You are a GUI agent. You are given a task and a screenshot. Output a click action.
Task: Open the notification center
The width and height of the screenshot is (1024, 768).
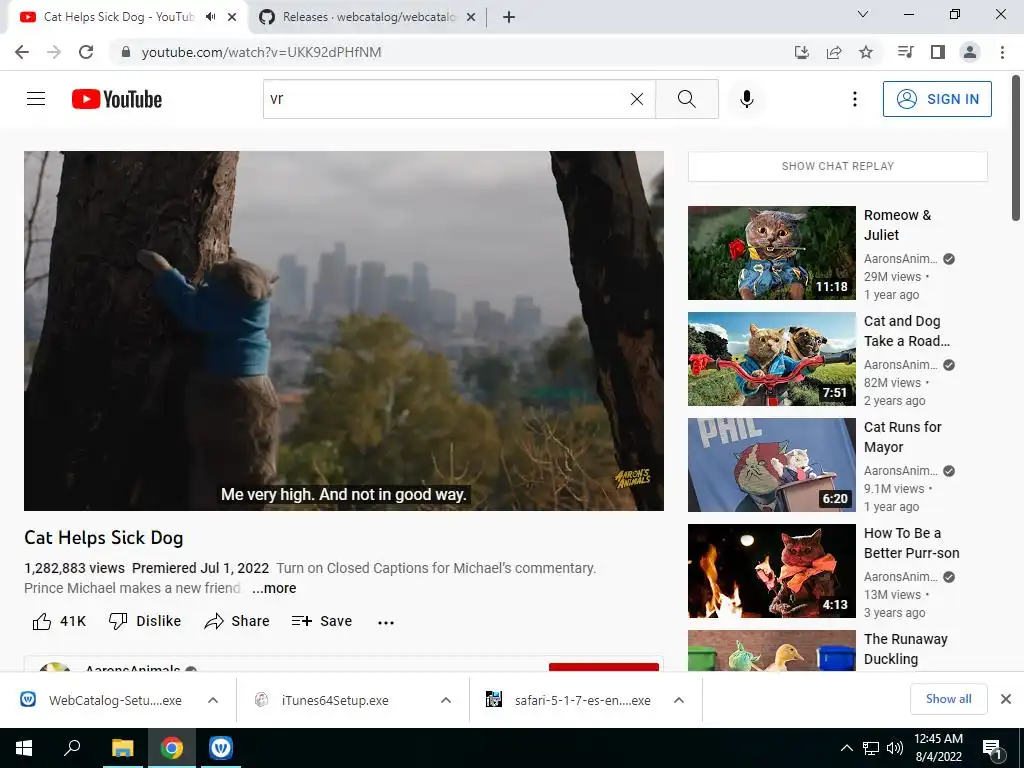pos(991,748)
